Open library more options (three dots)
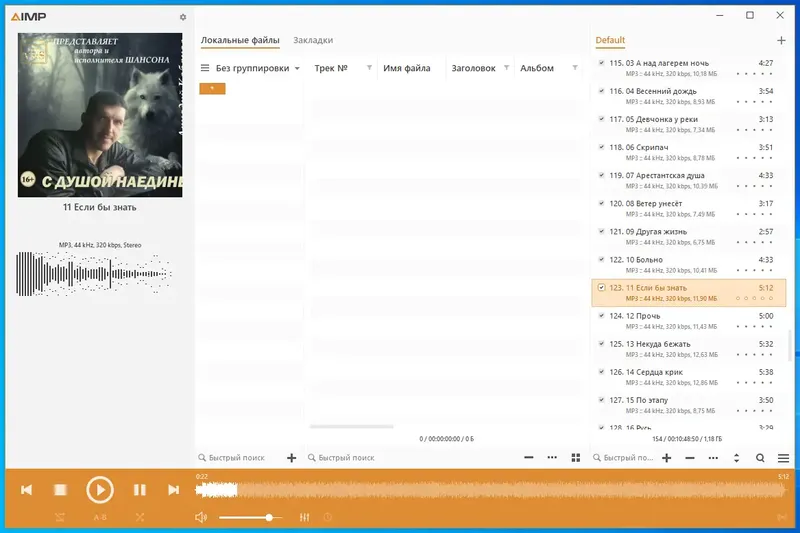 (x=552, y=458)
